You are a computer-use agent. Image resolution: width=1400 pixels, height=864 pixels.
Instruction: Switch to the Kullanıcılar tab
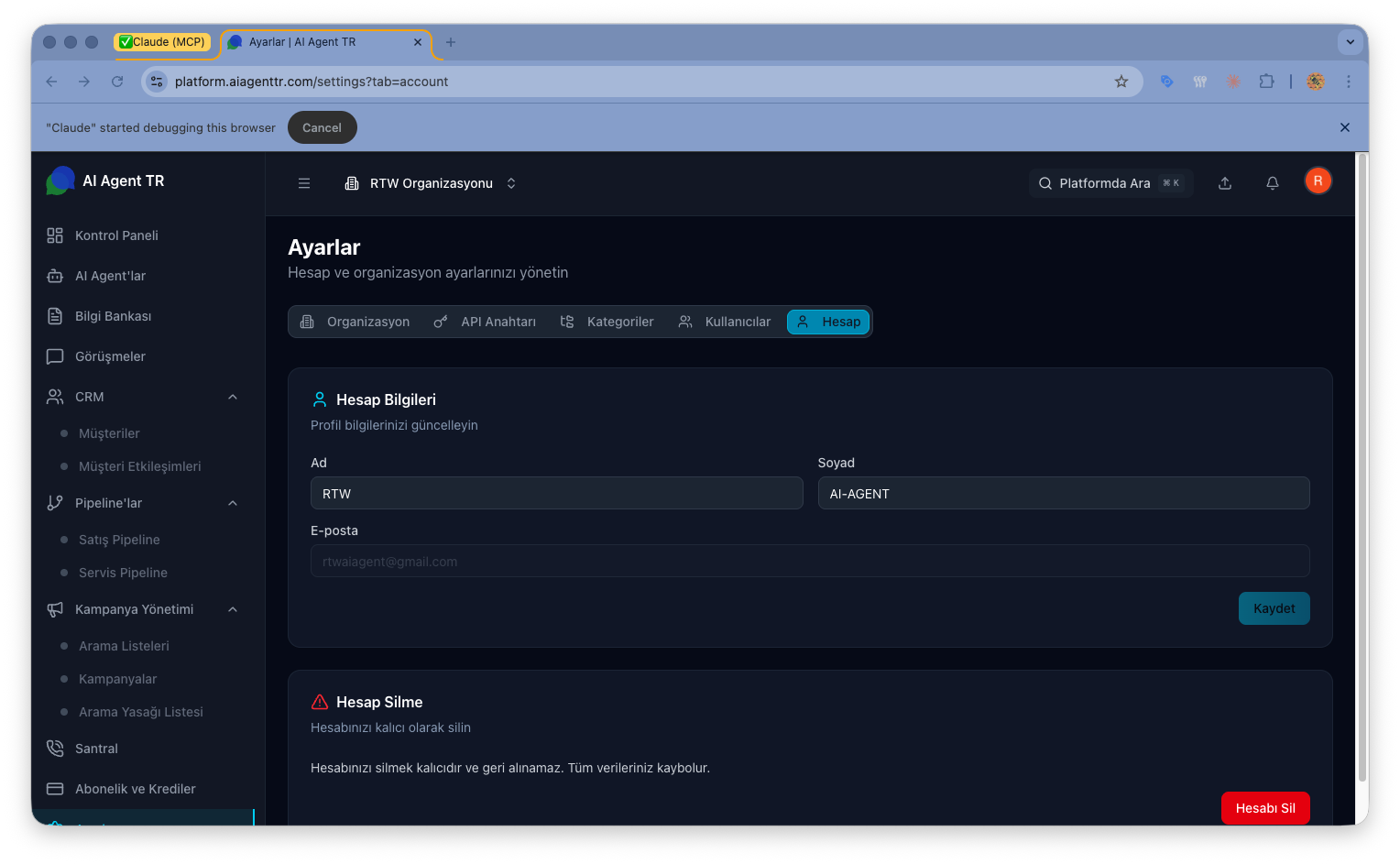point(724,322)
